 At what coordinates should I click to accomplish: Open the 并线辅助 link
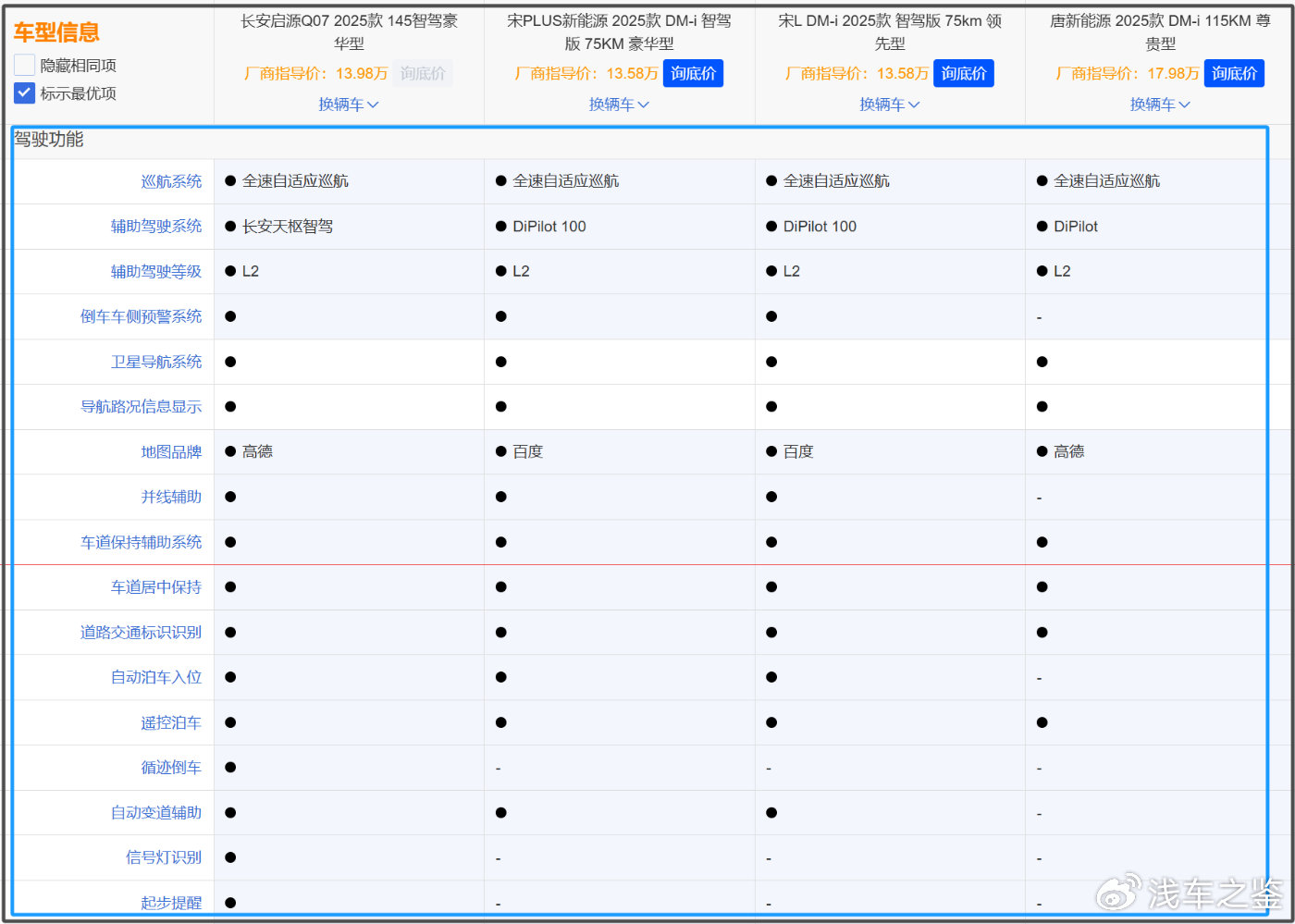171,497
